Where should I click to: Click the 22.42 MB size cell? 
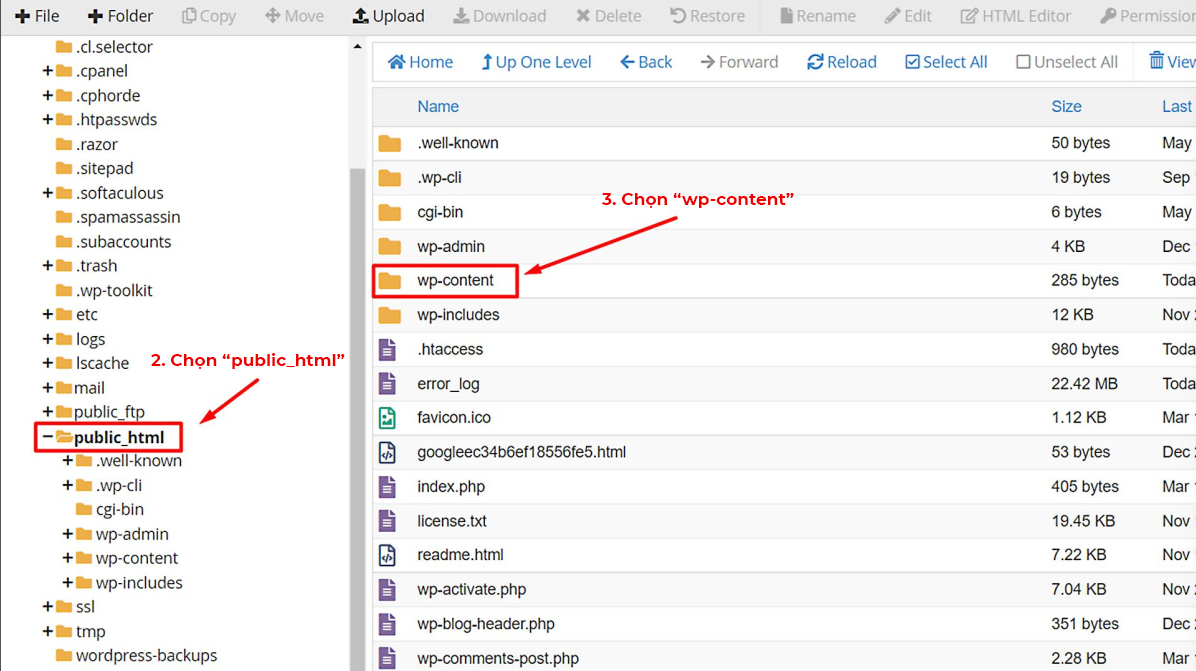coord(1084,384)
